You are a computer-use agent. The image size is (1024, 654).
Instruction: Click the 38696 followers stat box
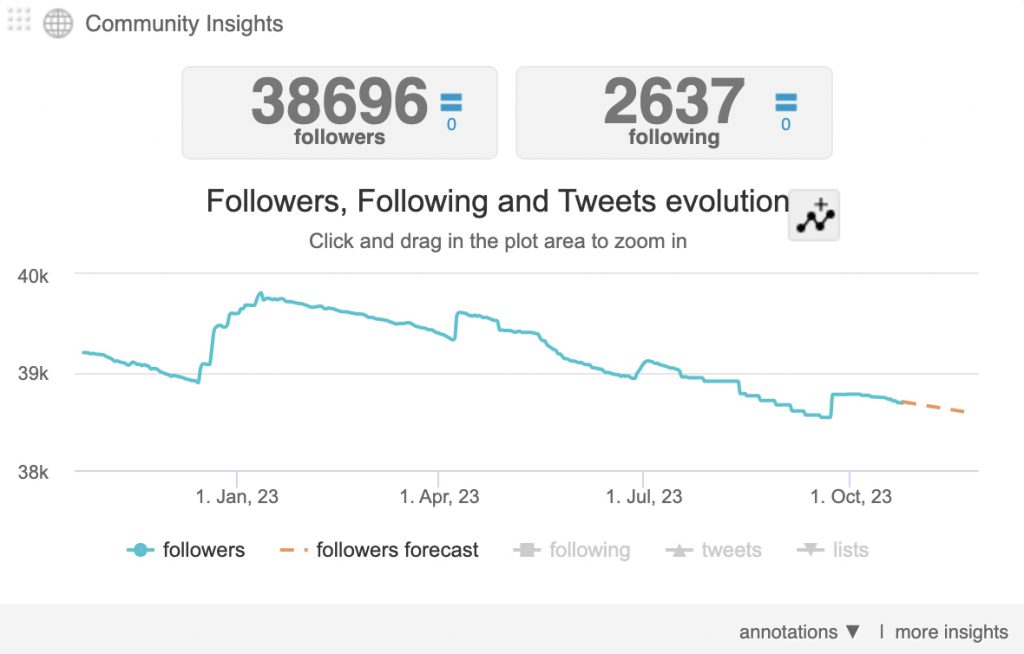coord(339,112)
